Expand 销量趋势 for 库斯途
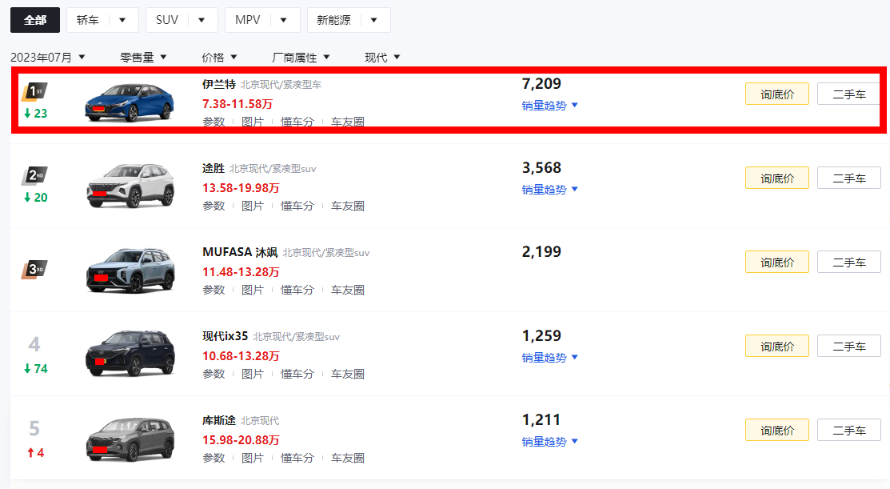890x489 pixels. click(549, 441)
